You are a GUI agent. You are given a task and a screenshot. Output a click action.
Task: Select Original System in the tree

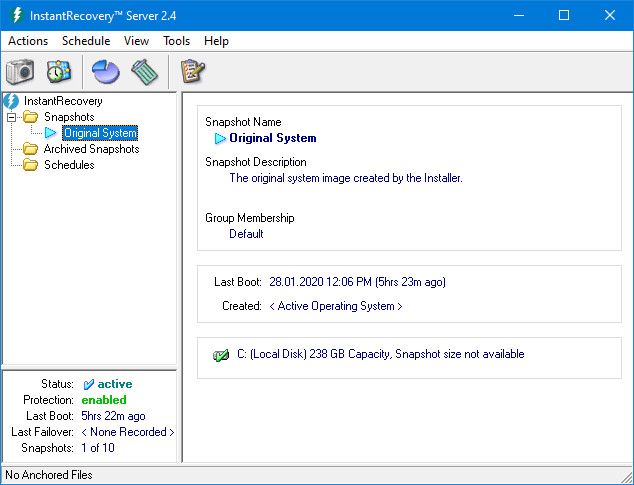pos(100,133)
